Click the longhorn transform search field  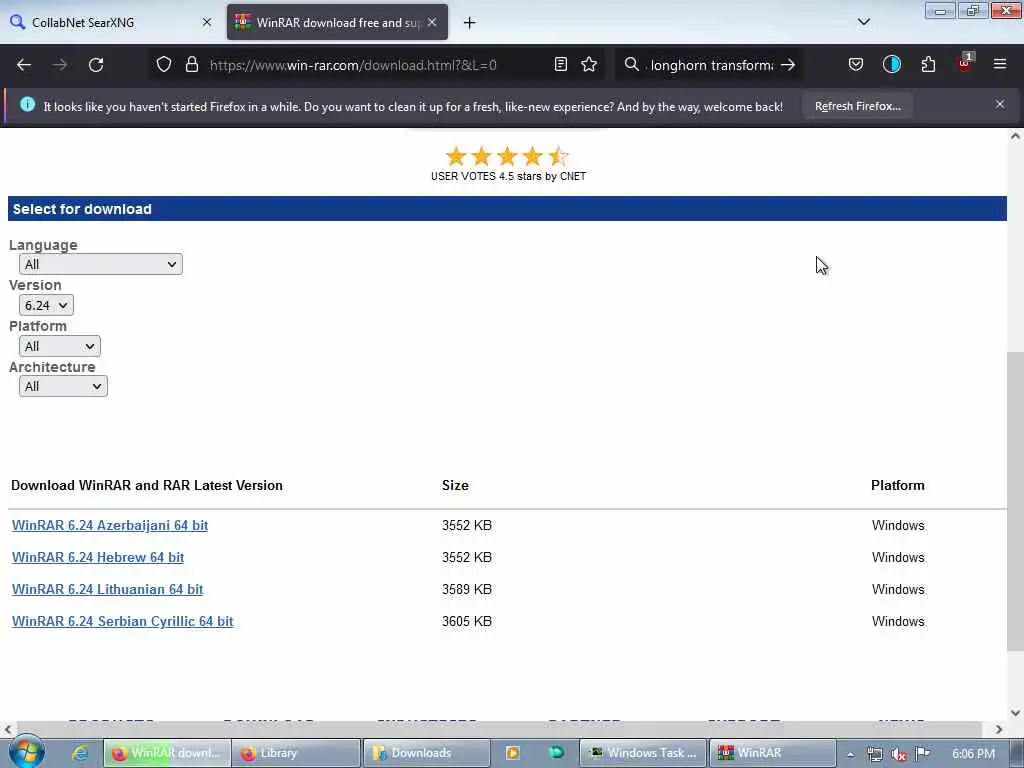pos(712,65)
